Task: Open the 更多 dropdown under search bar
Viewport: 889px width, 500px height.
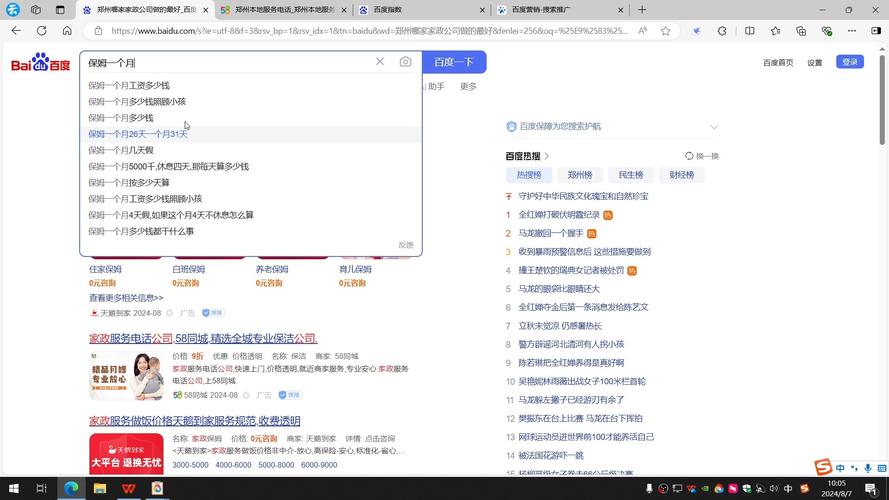Action: [x=468, y=87]
